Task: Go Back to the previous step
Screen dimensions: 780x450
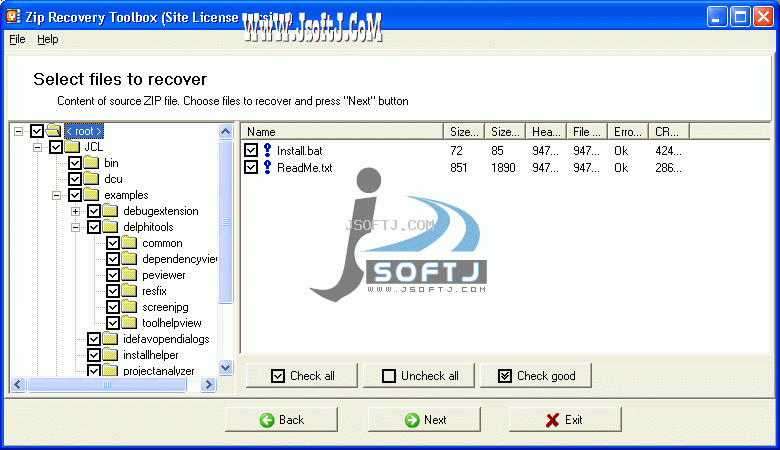Action: [x=282, y=420]
